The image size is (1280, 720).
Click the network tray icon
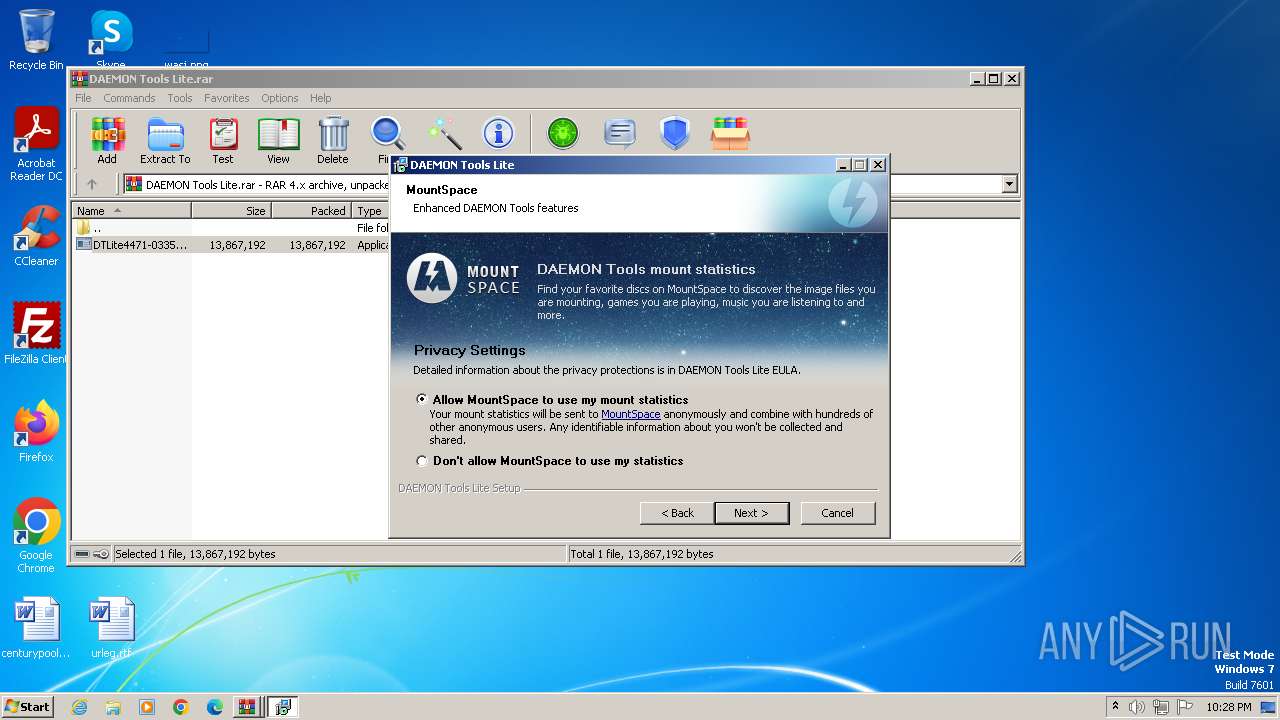tap(1161, 707)
